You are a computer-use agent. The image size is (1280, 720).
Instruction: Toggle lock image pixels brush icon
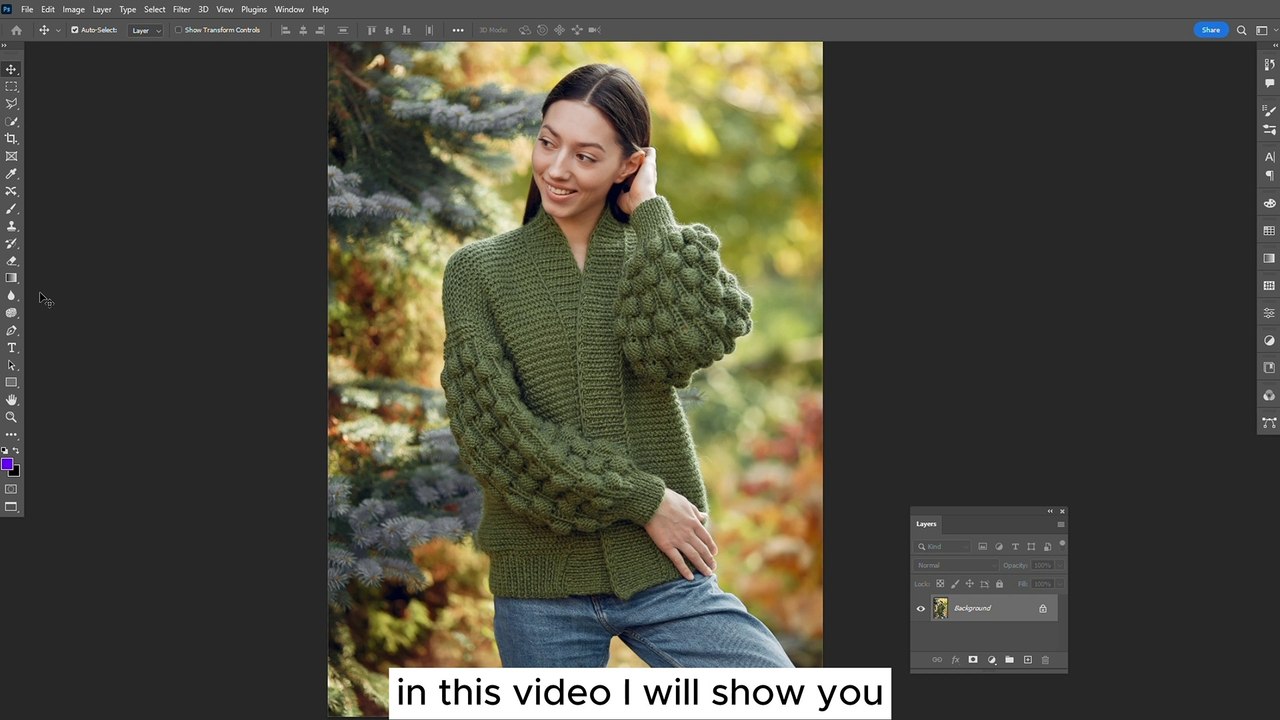[x=955, y=584]
